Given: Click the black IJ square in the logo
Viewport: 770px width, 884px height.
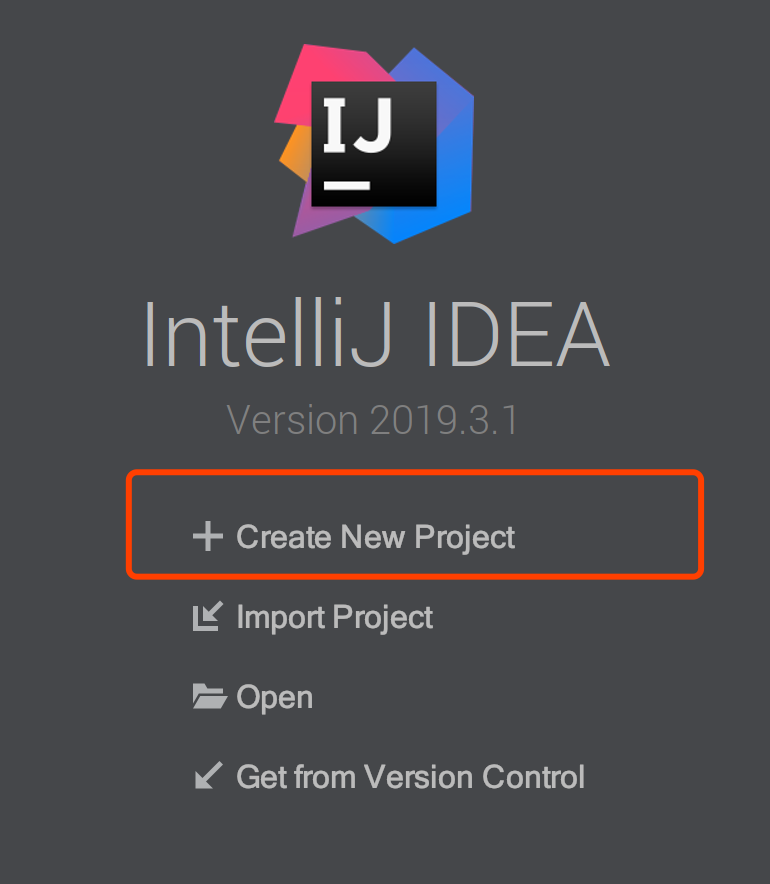Looking at the screenshot, I should pos(374,144).
